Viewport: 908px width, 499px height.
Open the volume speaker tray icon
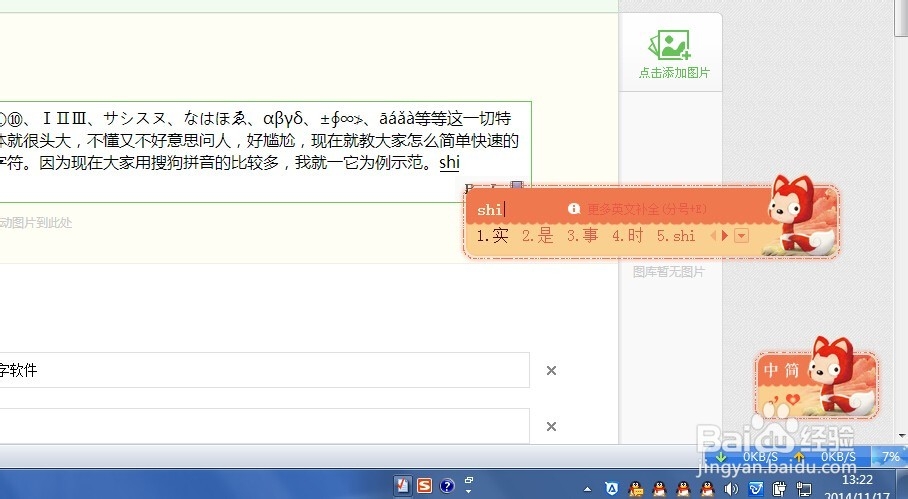731,489
